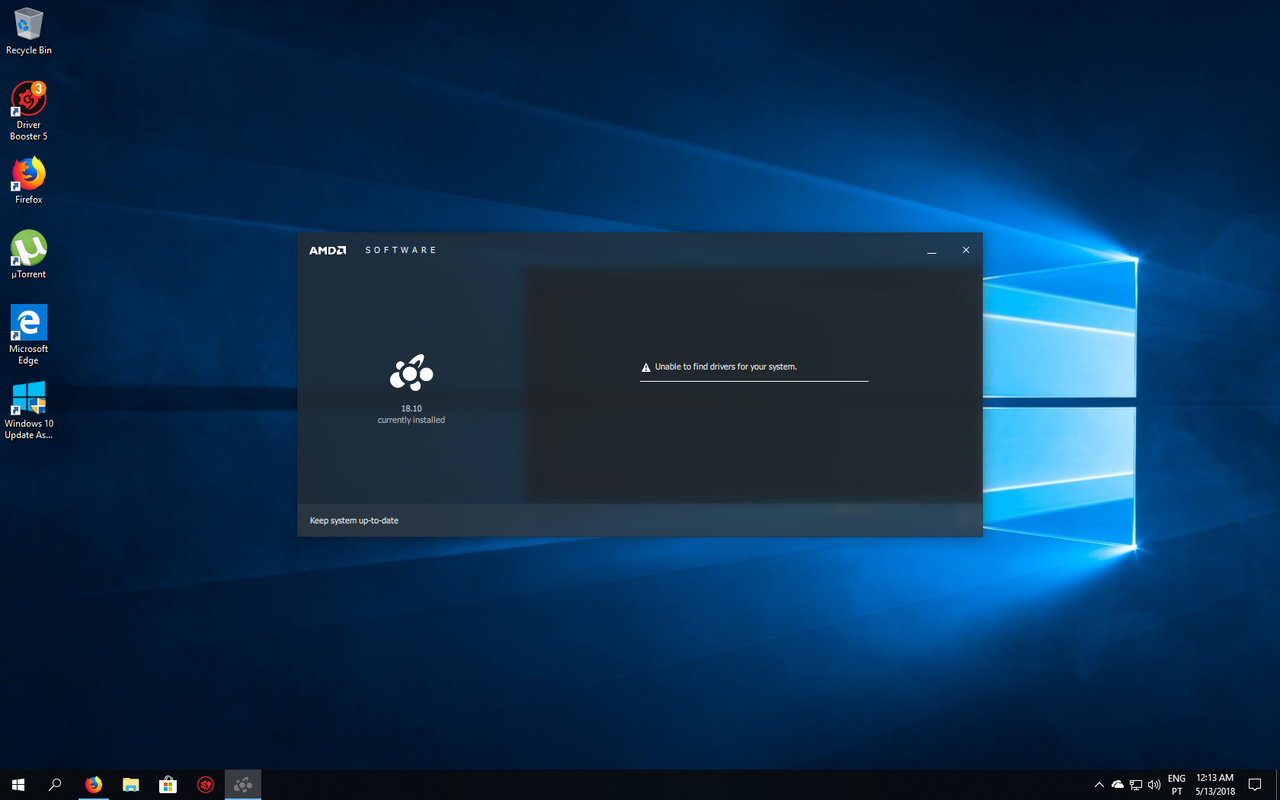Click the 'SOFTWARE' title text
The image size is (1280, 800).
click(401, 250)
